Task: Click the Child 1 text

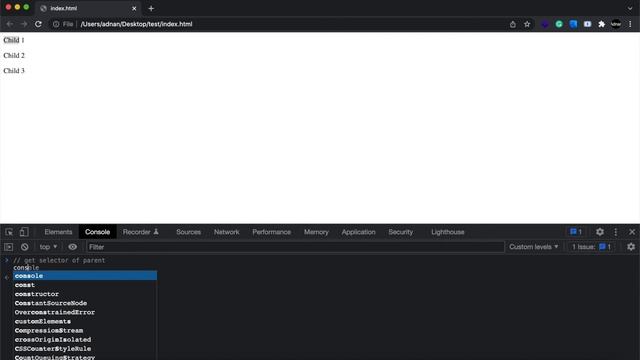Action: 14,40
